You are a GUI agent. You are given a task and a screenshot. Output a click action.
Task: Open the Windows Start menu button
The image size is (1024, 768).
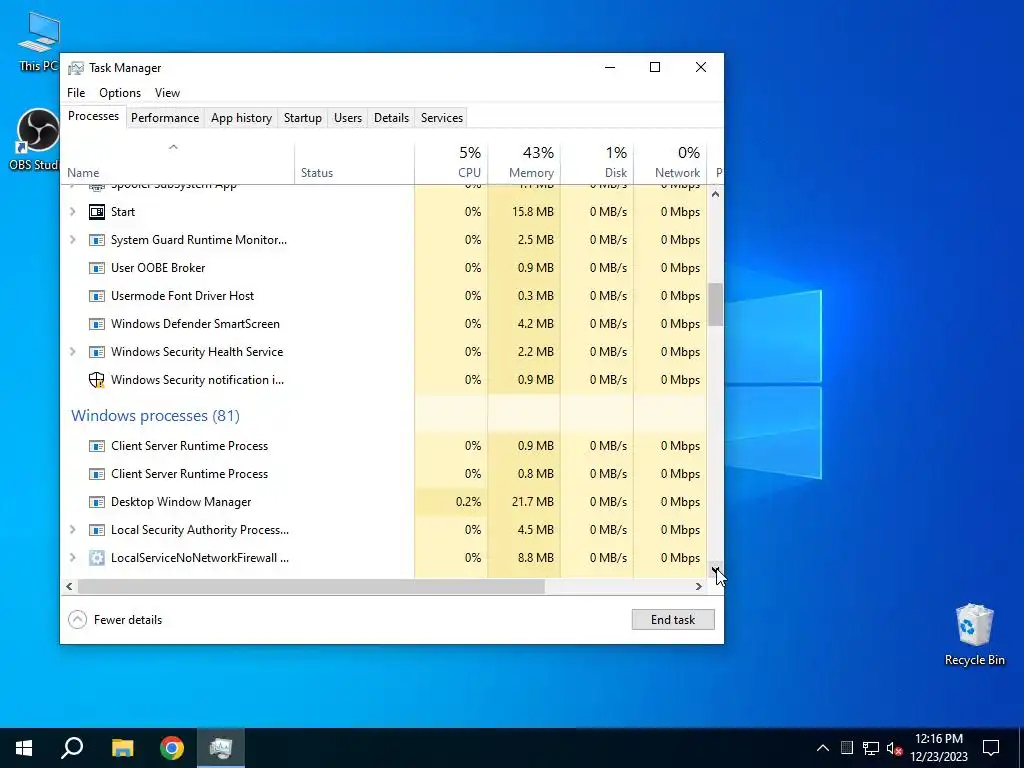24,748
